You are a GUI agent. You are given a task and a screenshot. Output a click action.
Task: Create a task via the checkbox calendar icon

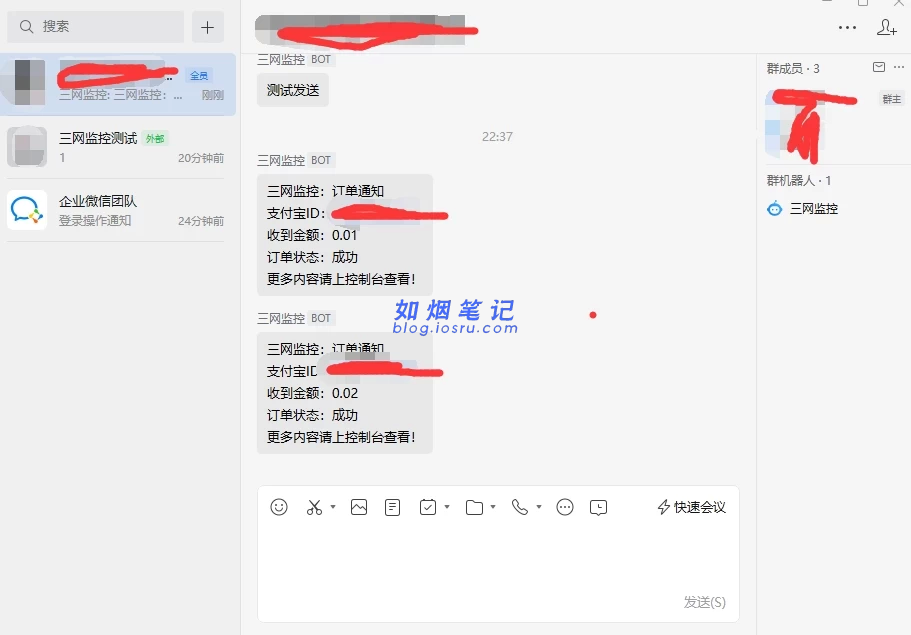(x=428, y=507)
